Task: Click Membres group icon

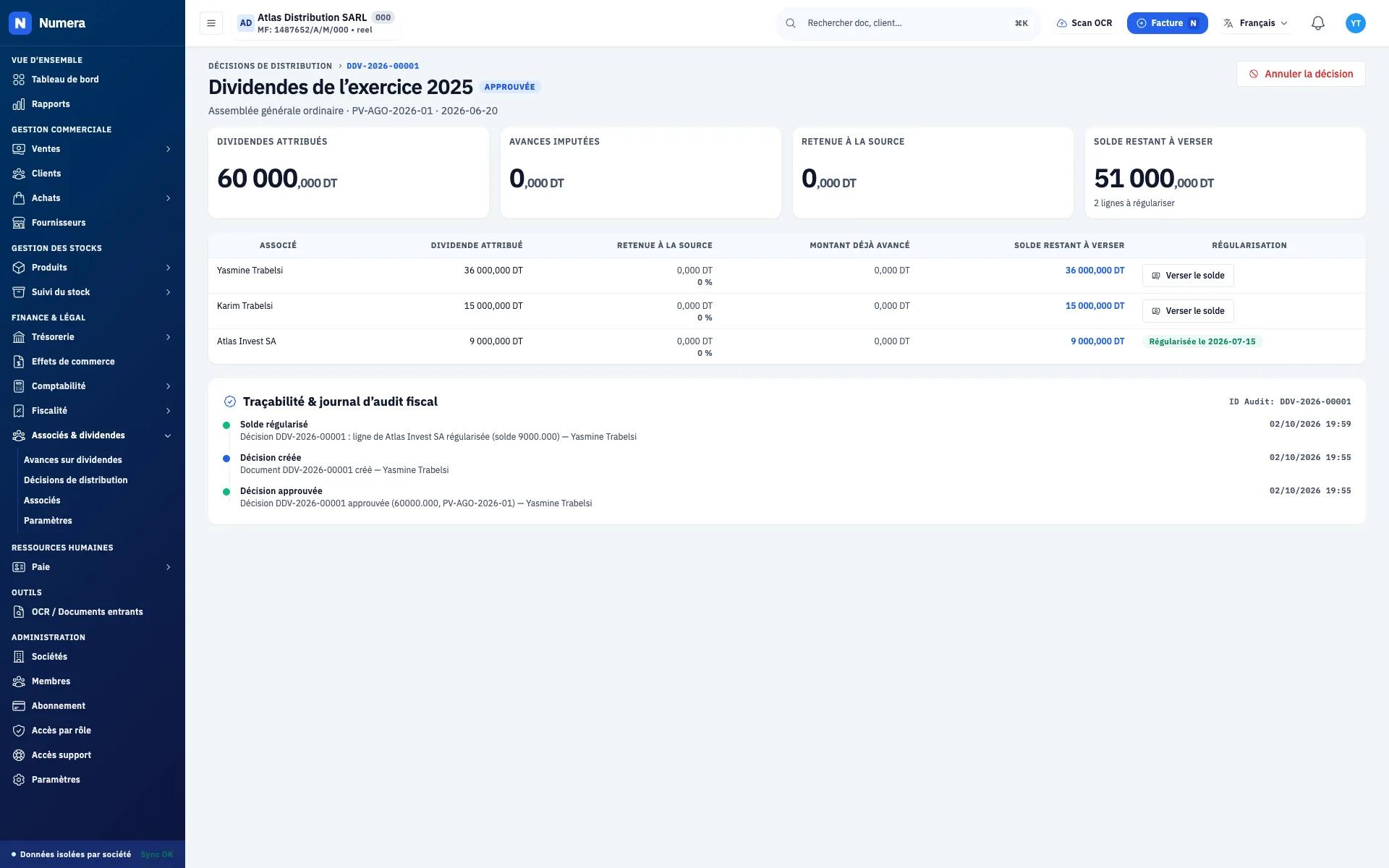Action: coord(19,681)
